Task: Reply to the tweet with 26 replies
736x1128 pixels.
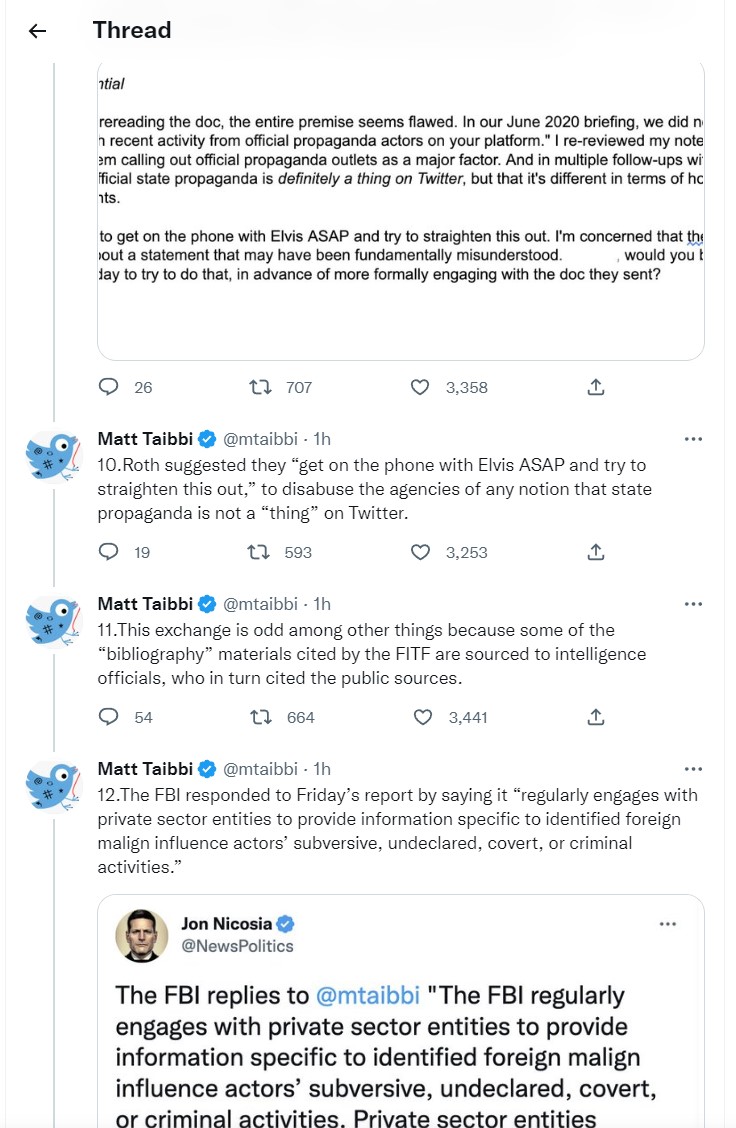Action: point(109,387)
